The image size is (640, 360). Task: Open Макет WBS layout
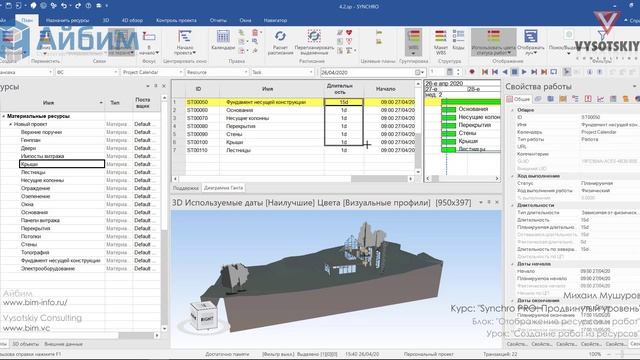click(x=440, y=42)
